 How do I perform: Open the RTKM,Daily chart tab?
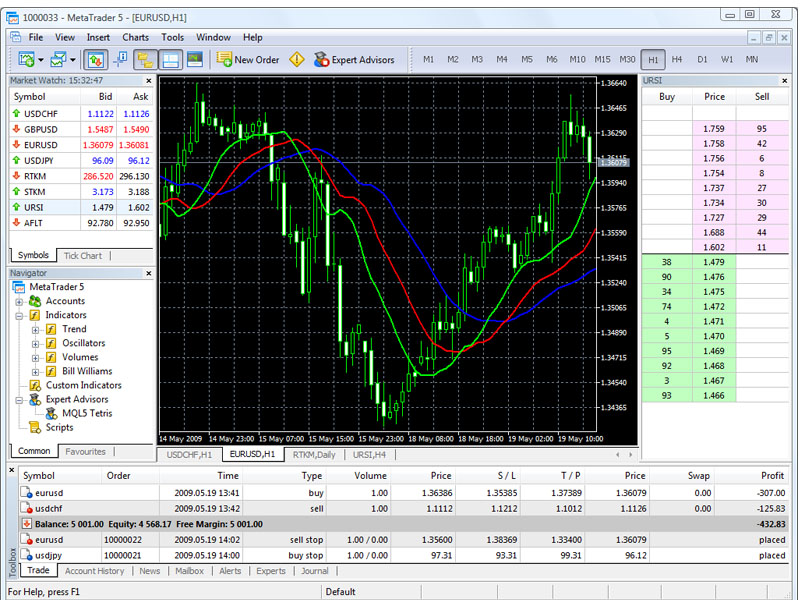click(x=314, y=455)
